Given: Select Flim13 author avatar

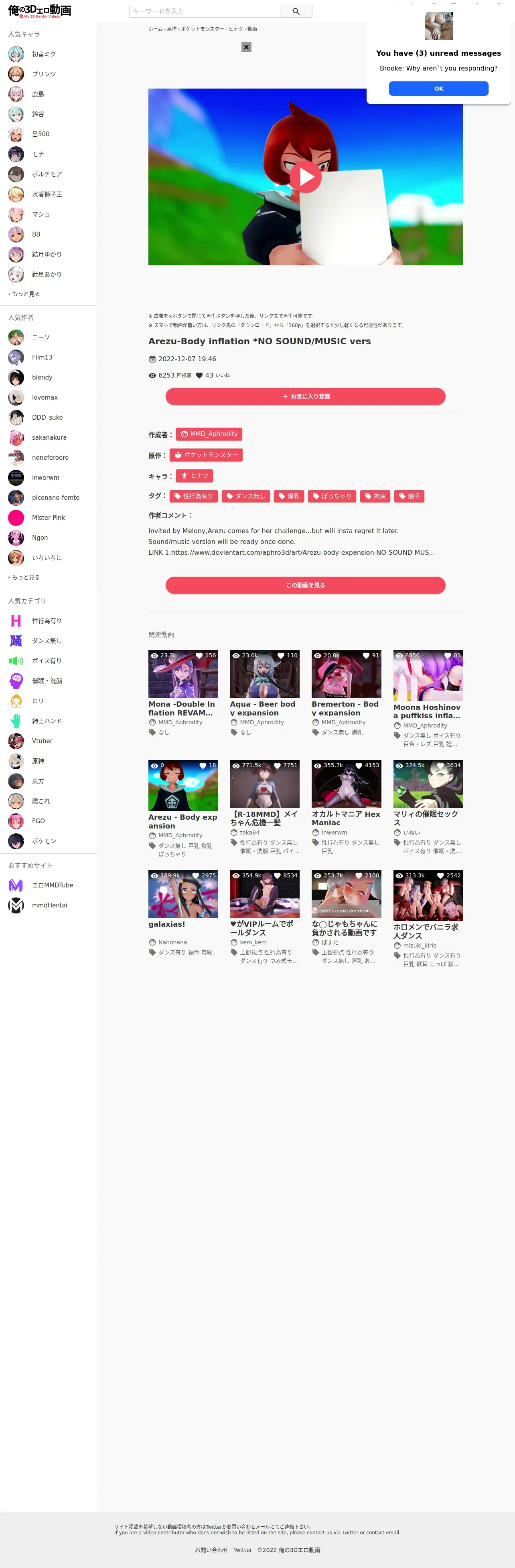Looking at the screenshot, I should [x=16, y=357].
